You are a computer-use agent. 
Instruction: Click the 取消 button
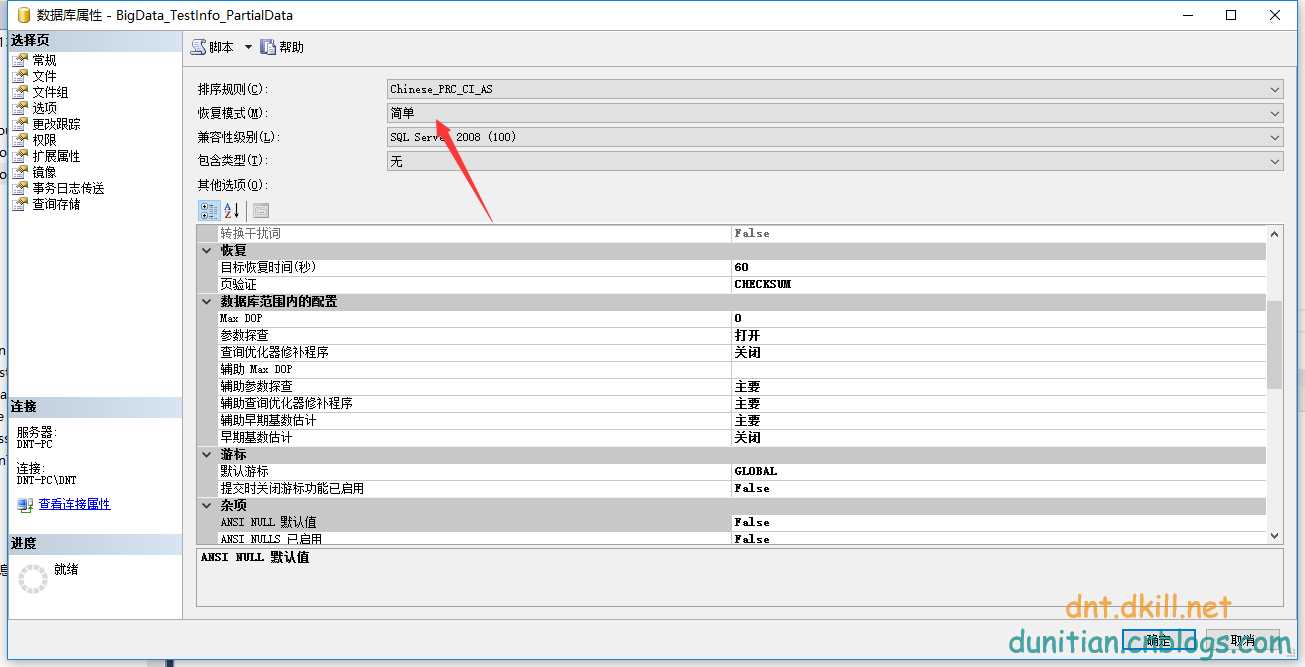pyautogui.click(x=1244, y=640)
